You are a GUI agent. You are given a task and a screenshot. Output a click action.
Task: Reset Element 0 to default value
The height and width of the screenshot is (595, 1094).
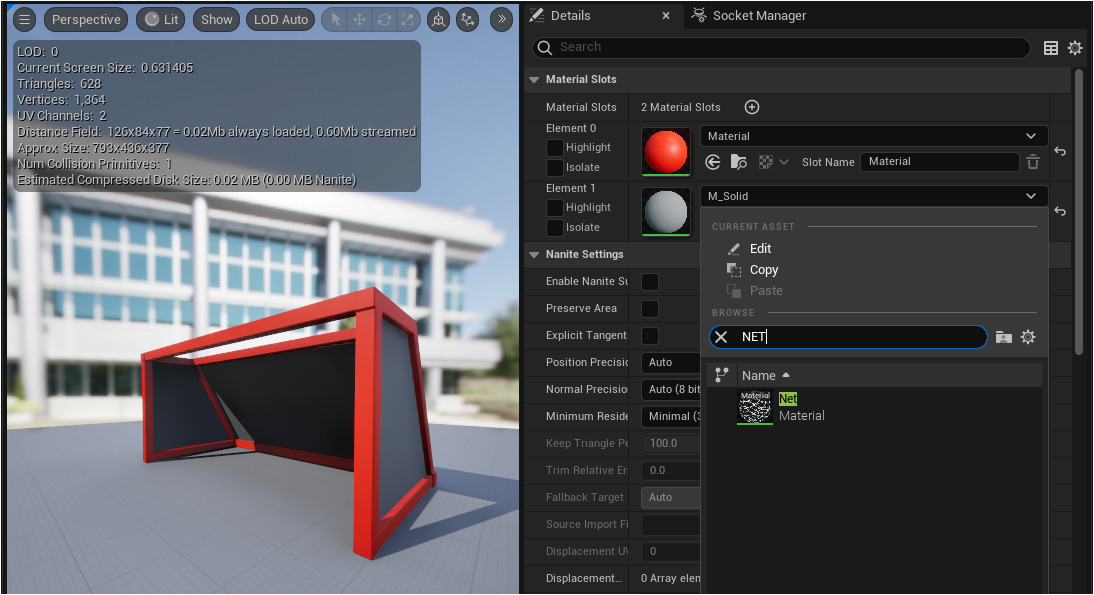coord(1060,151)
